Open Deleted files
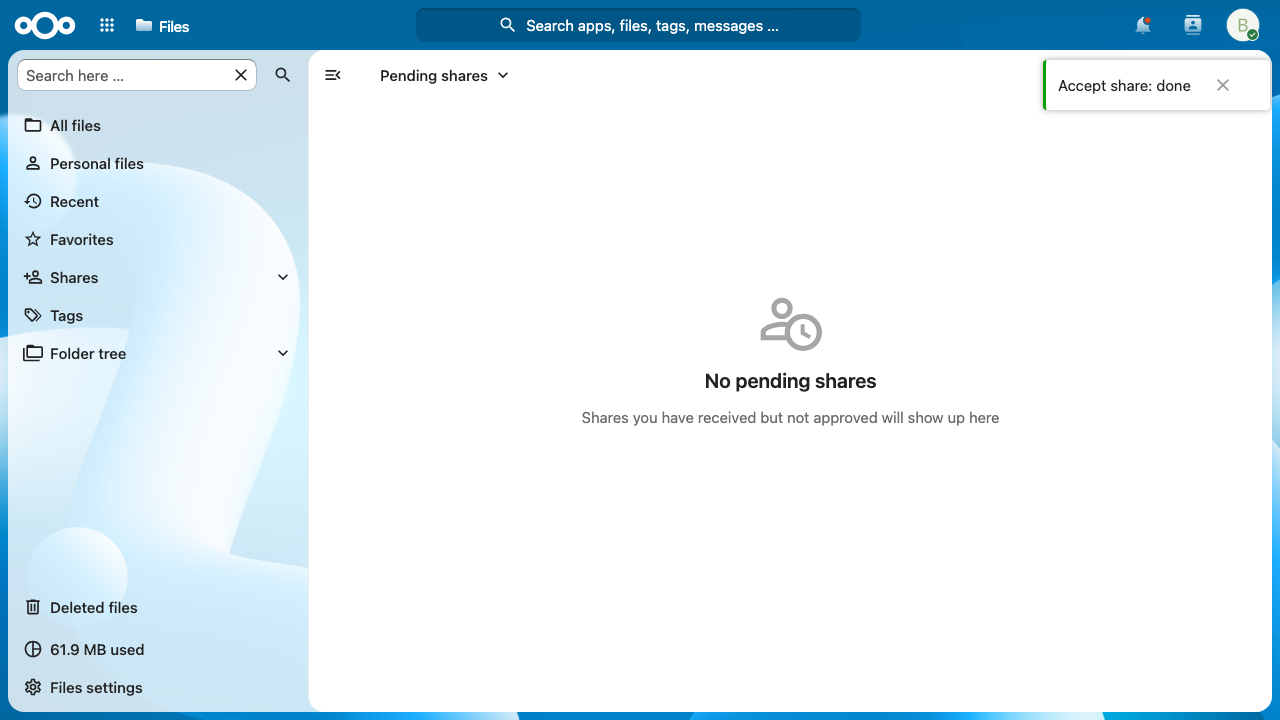Screen dimensions: 1280x720 (x=158, y=607)
